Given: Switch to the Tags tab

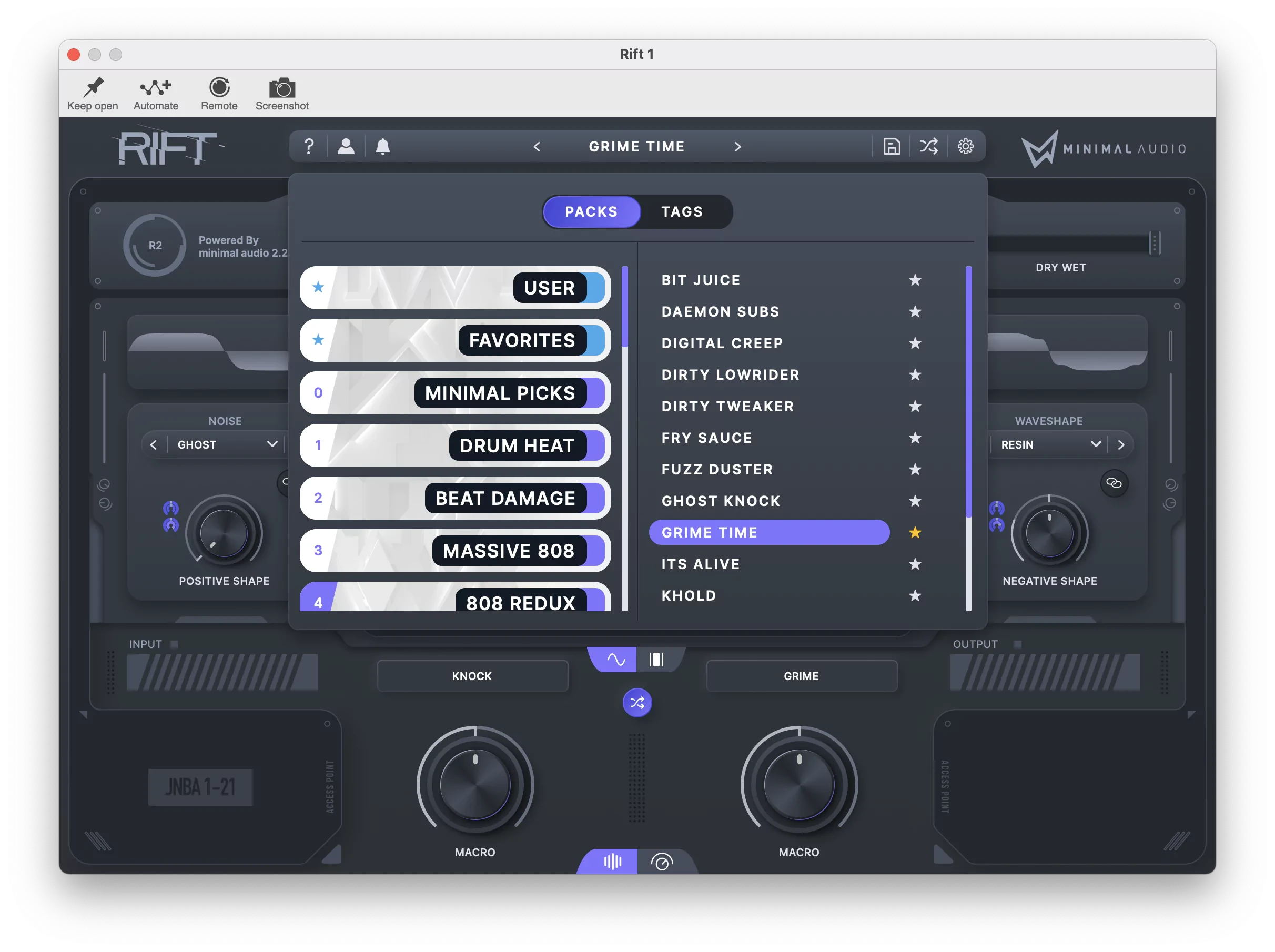Looking at the screenshot, I should (x=682, y=212).
